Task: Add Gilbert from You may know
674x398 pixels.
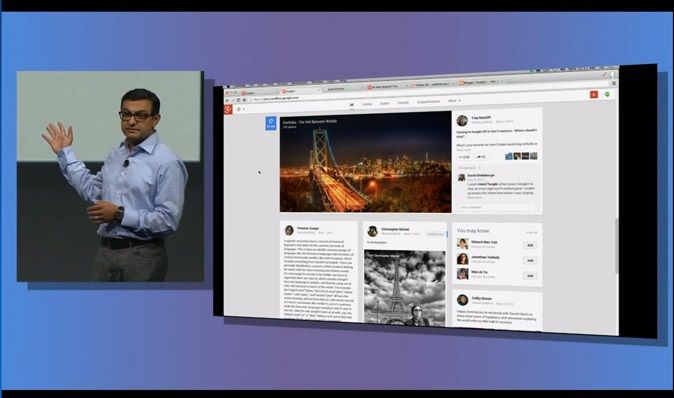Action: (530, 245)
